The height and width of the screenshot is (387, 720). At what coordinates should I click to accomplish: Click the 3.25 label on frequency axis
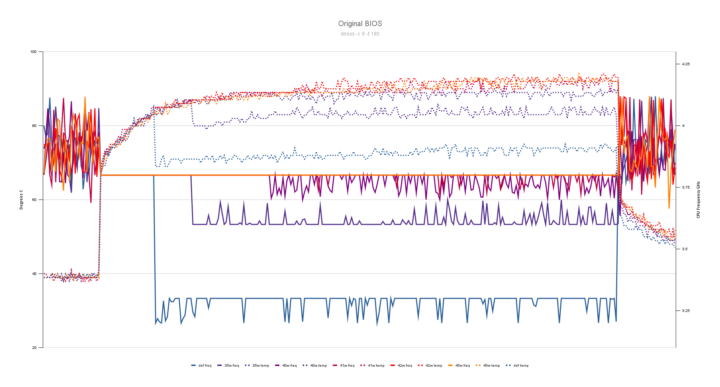click(x=686, y=311)
